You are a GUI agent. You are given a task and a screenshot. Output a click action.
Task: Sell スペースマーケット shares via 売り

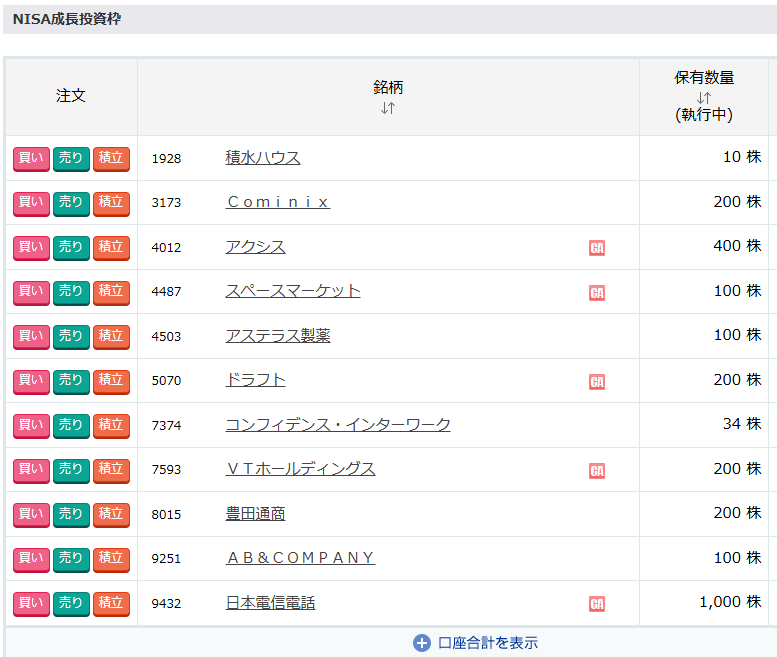(x=71, y=293)
